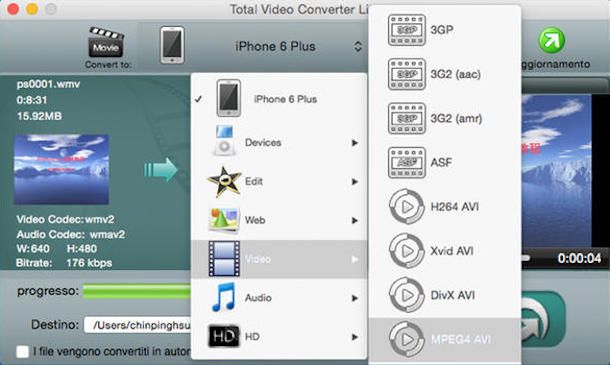610x365 pixels.
Task: Click the Video Codec:wmv2 text
Action: [65, 219]
